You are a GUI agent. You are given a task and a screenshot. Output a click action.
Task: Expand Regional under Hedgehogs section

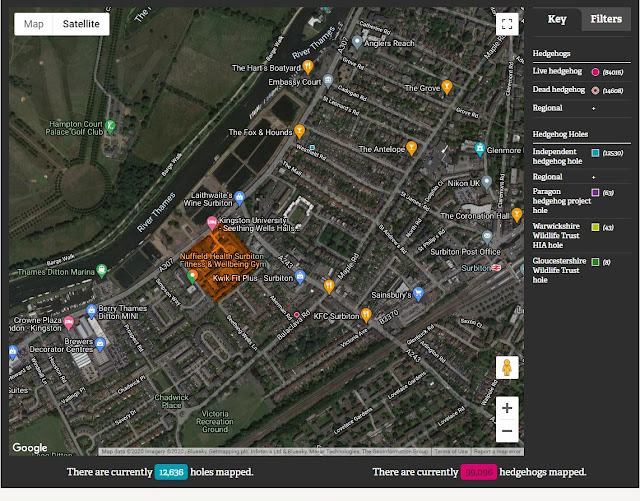click(x=593, y=108)
